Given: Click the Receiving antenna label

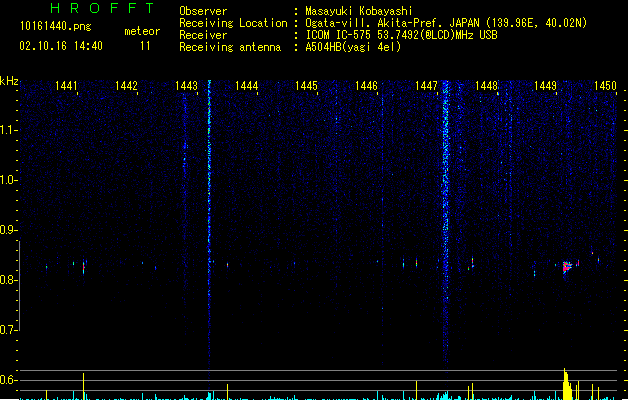Looking at the screenshot, I should [230, 47].
